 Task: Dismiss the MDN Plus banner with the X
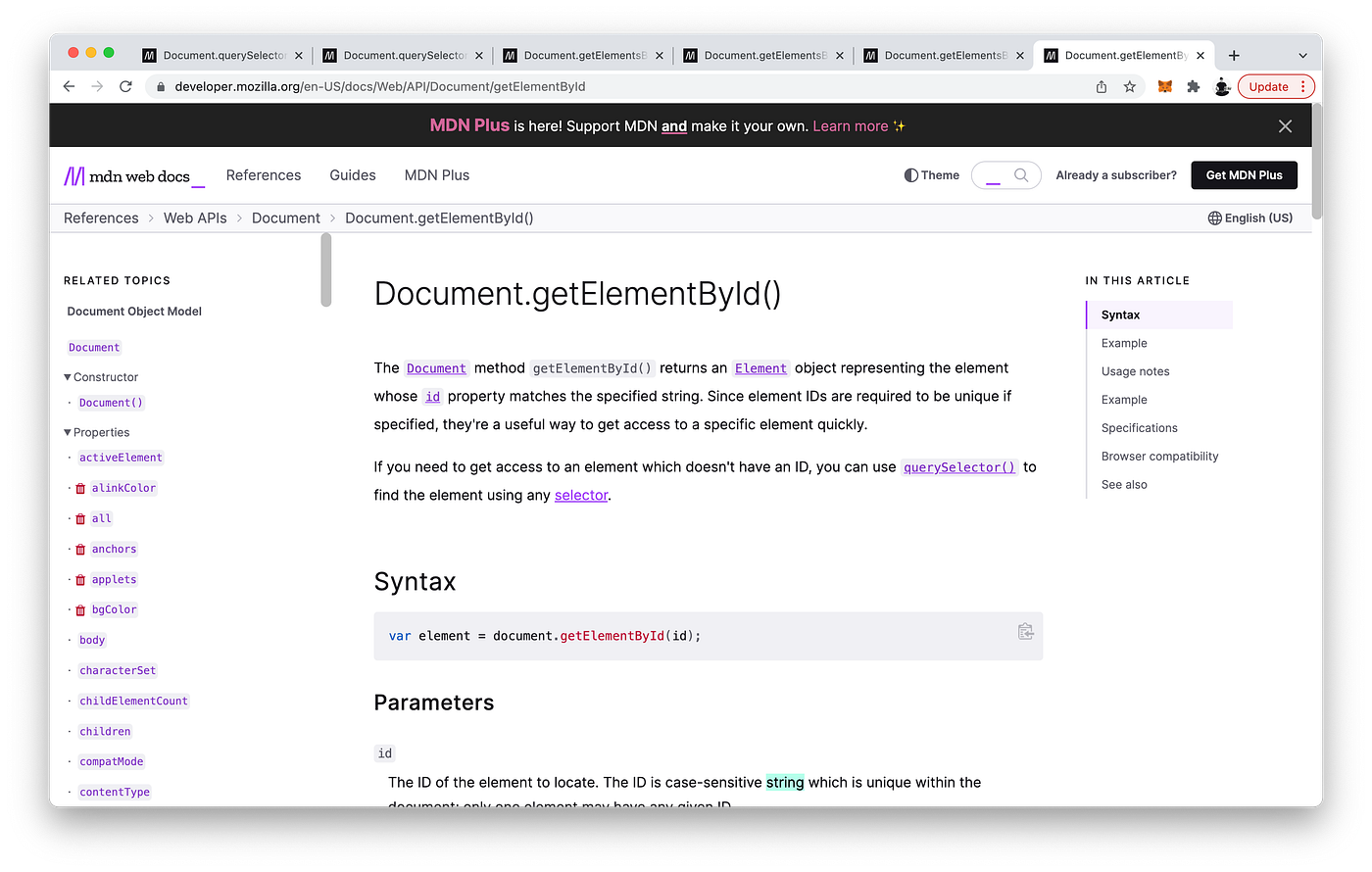point(1285,125)
